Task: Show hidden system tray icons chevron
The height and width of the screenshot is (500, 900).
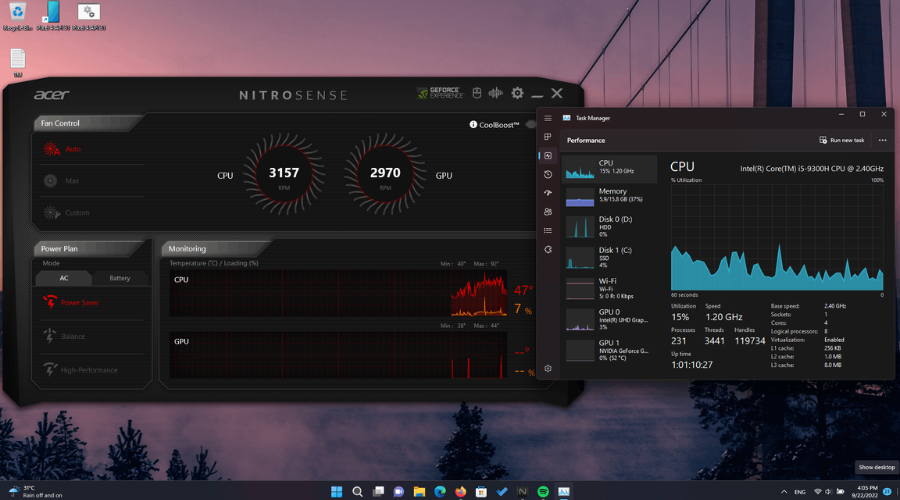Action: pyautogui.click(x=784, y=492)
